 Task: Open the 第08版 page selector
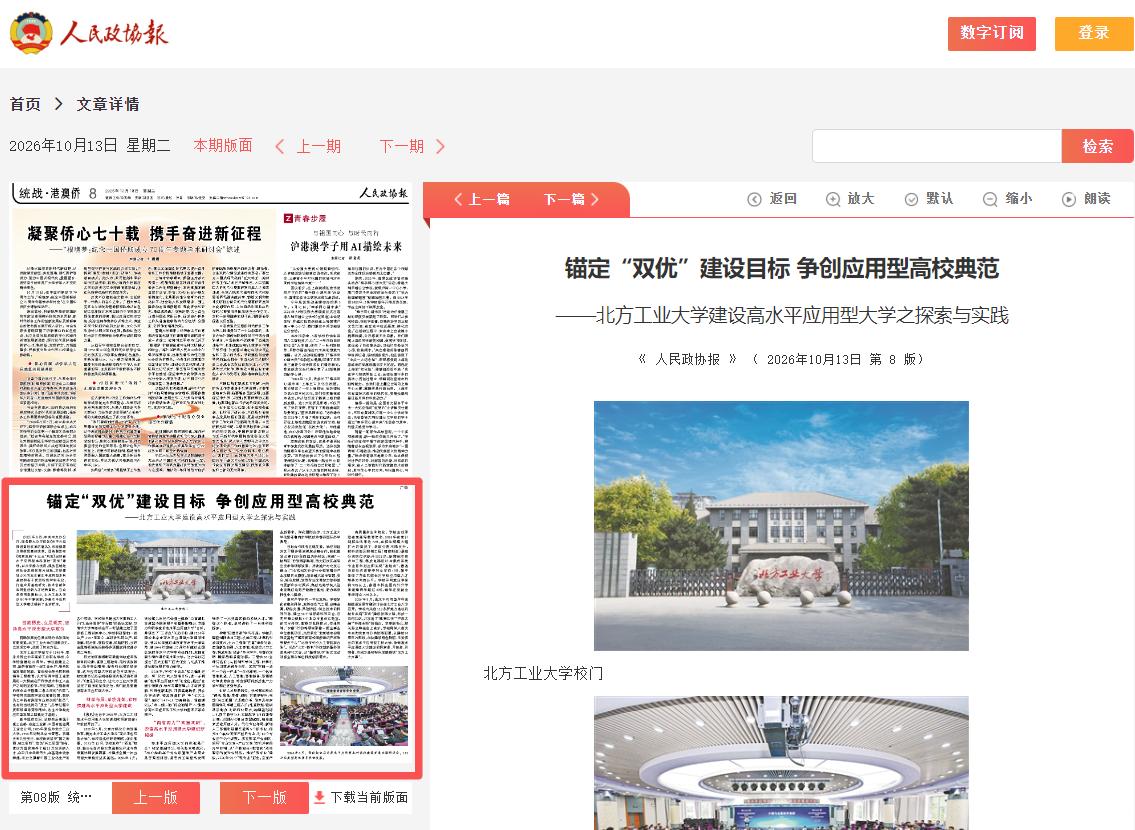click(56, 797)
